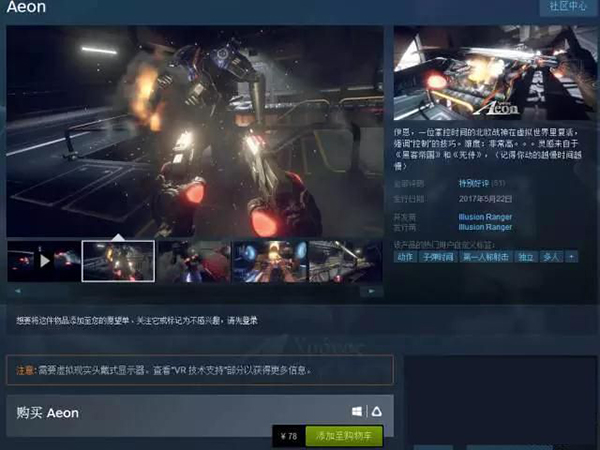Image resolution: width=600 pixels, height=450 pixels.
Task: Click the 第一人称射击 tag
Action: click(x=485, y=257)
